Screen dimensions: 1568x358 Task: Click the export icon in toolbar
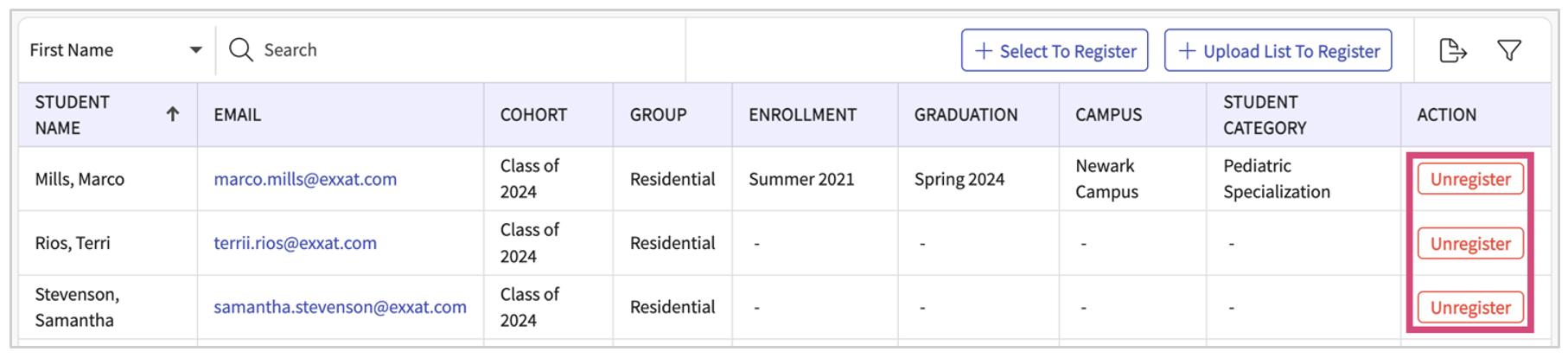(1453, 51)
